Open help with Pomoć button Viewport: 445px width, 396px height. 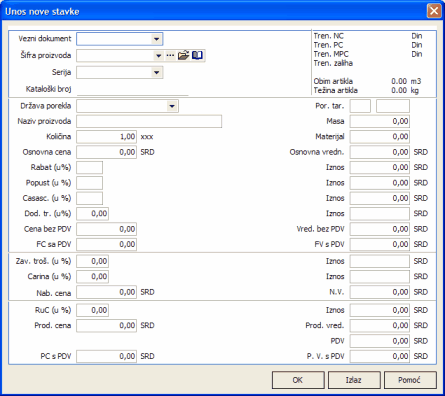tap(410, 380)
